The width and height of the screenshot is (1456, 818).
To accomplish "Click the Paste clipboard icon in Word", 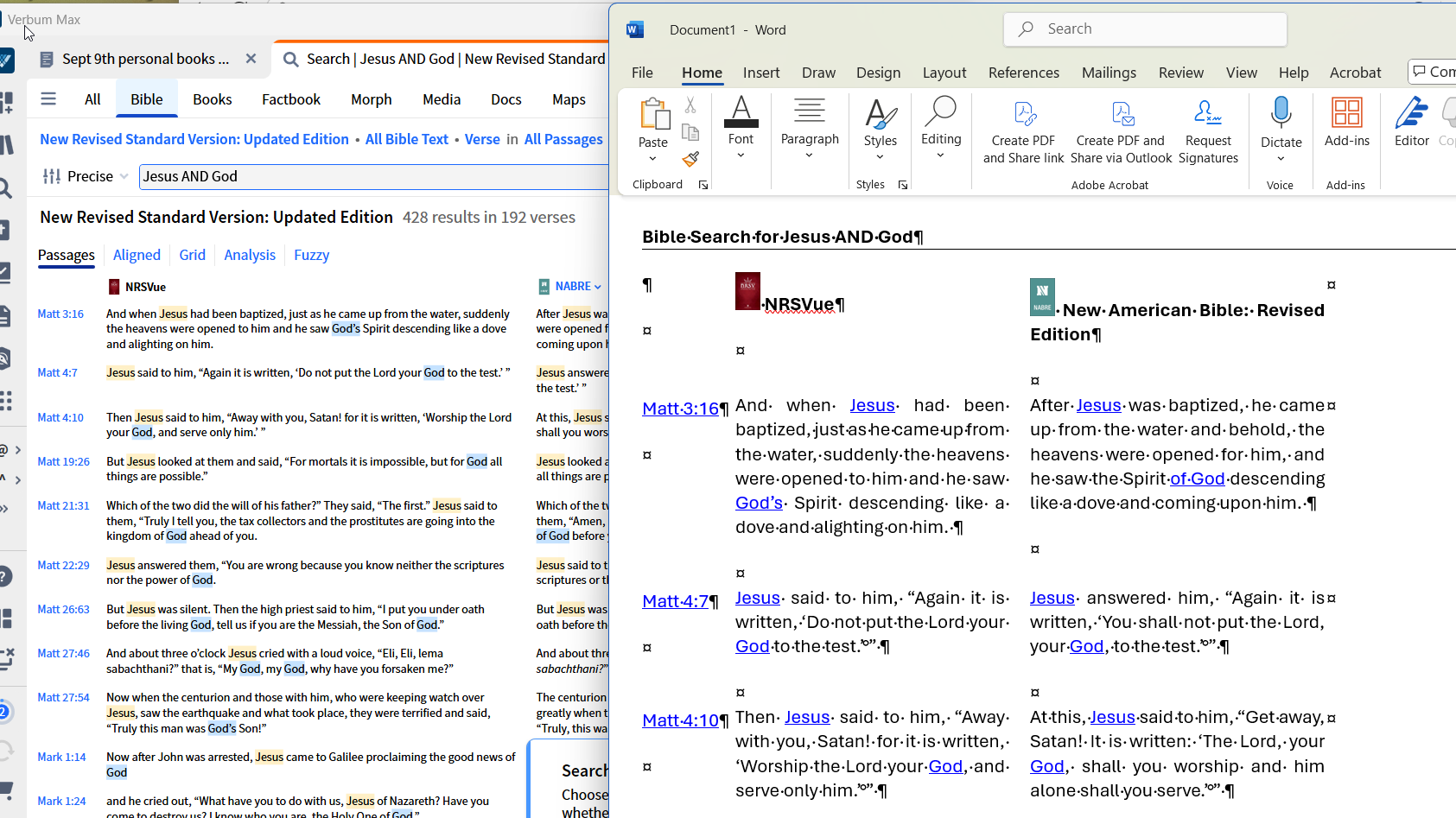I will 653,114.
